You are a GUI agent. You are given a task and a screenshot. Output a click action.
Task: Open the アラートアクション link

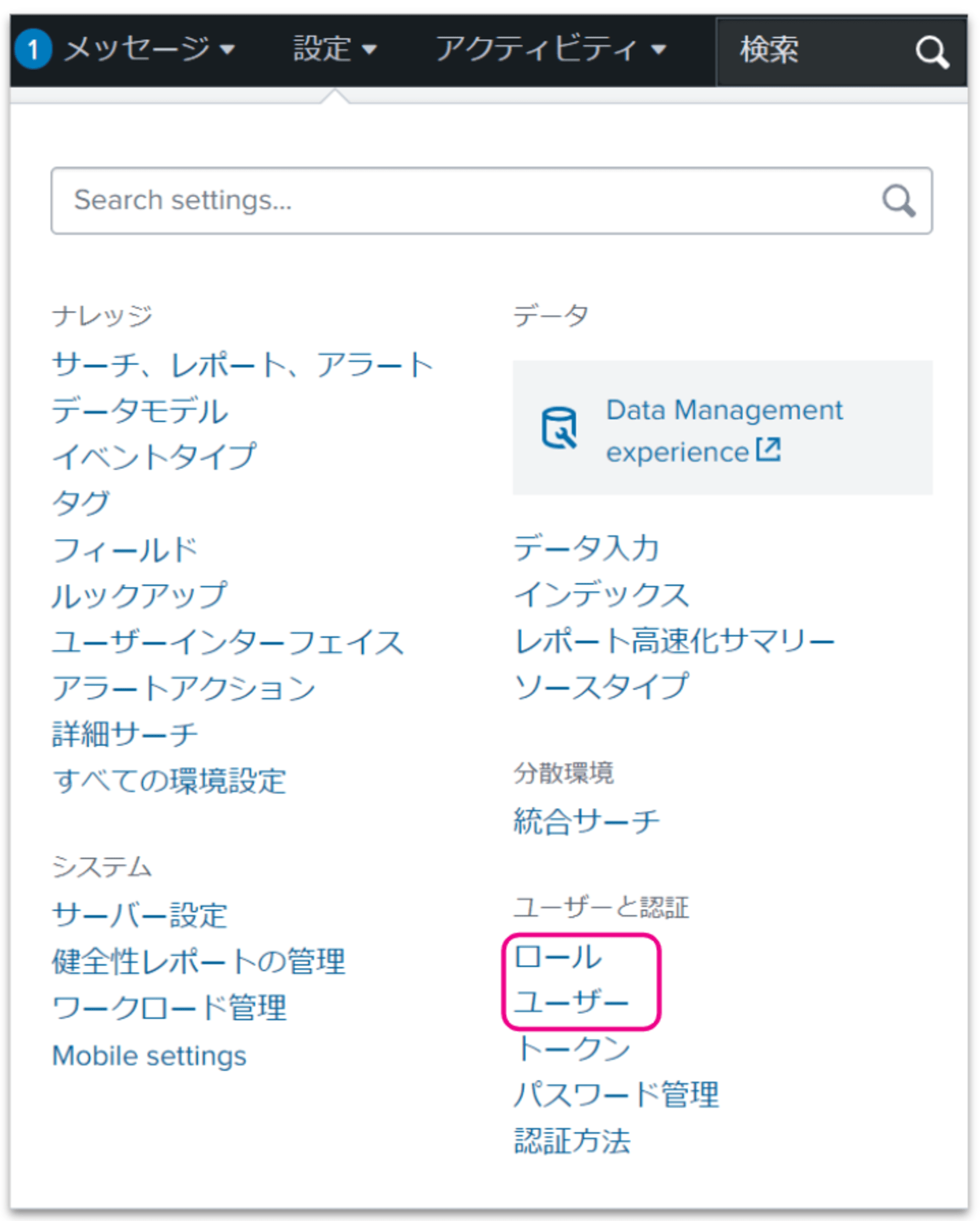184,688
